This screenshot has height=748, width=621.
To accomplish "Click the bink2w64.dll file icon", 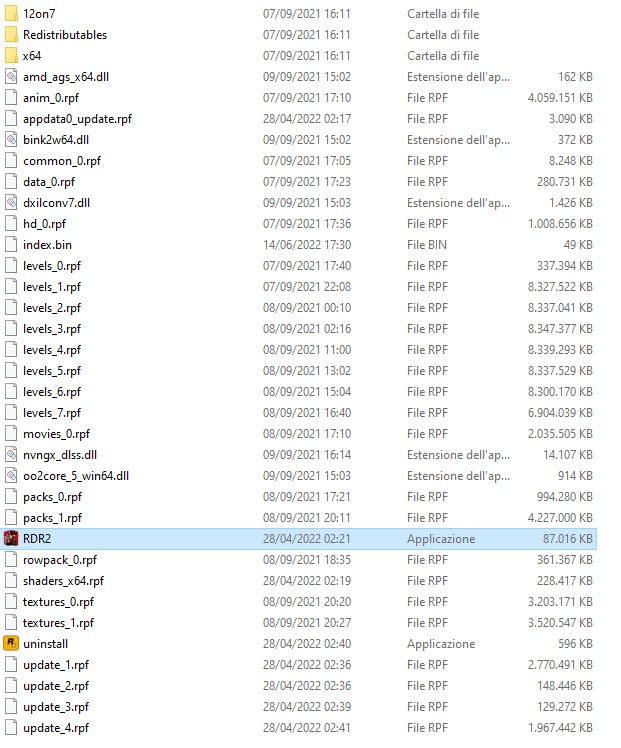I will click(x=11, y=139).
